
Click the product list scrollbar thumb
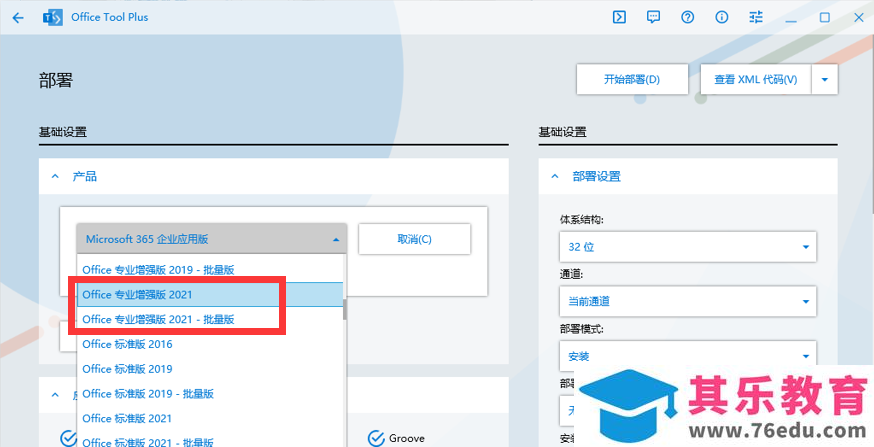click(345, 309)
